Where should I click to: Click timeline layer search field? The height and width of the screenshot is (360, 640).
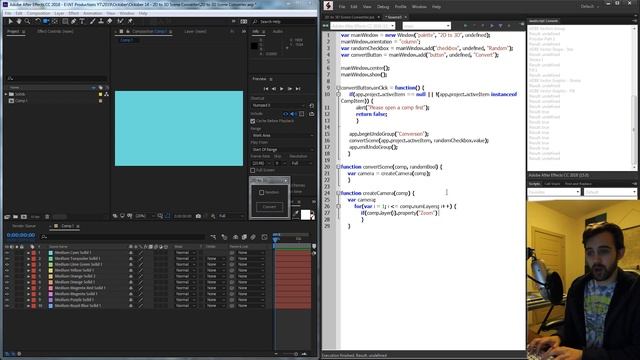pyautogui.click(x=122, y=237)
